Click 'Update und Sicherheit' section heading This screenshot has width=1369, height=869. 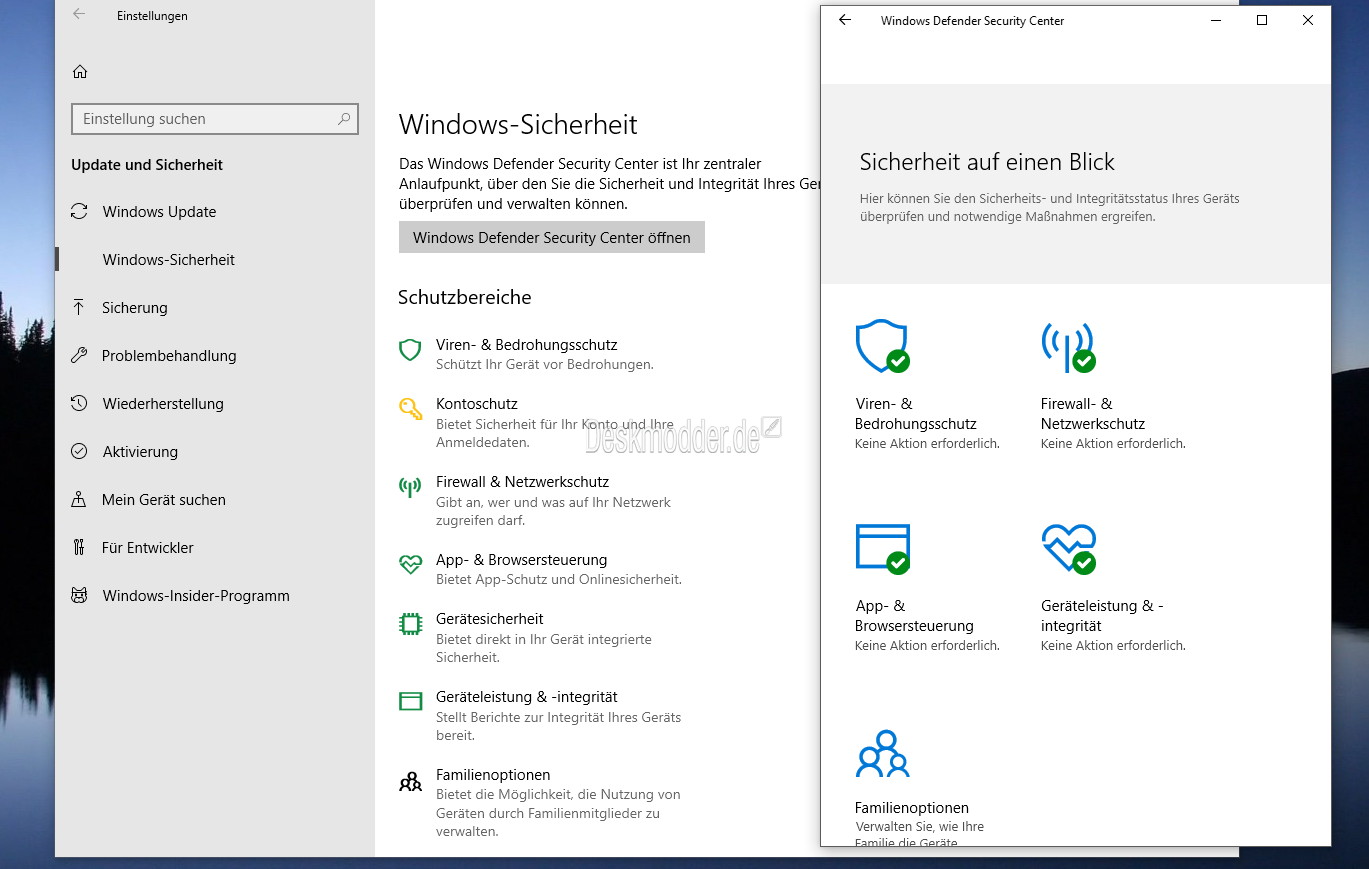pos(147,165)
